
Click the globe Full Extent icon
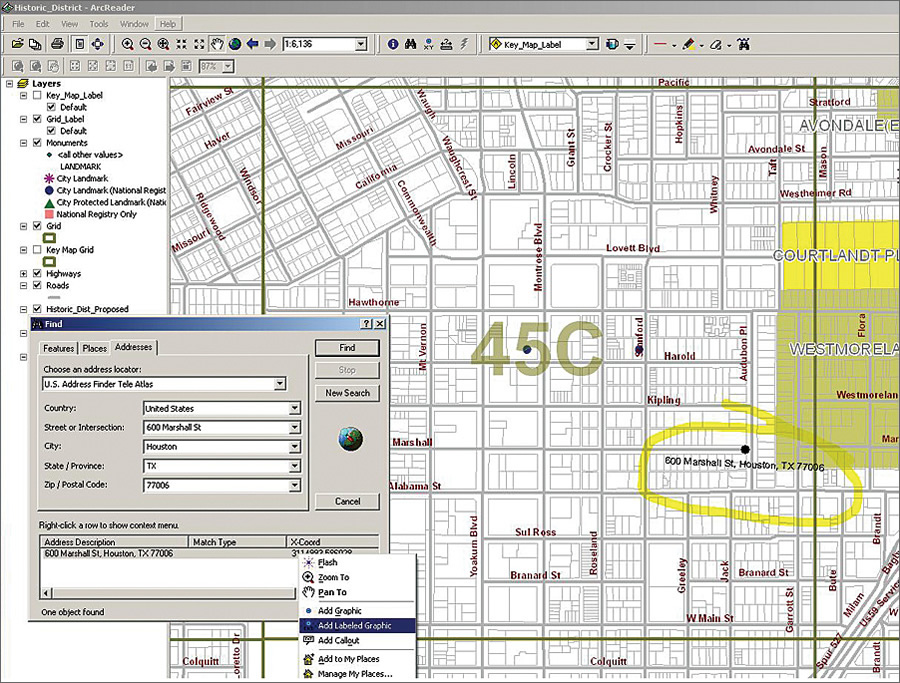coord(235,44)
